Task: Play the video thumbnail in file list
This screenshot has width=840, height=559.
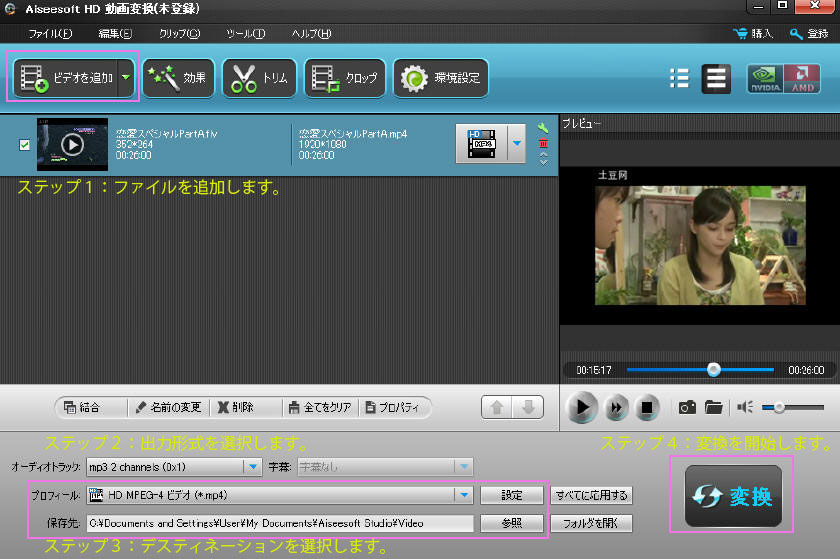Action: coord(72,145)
